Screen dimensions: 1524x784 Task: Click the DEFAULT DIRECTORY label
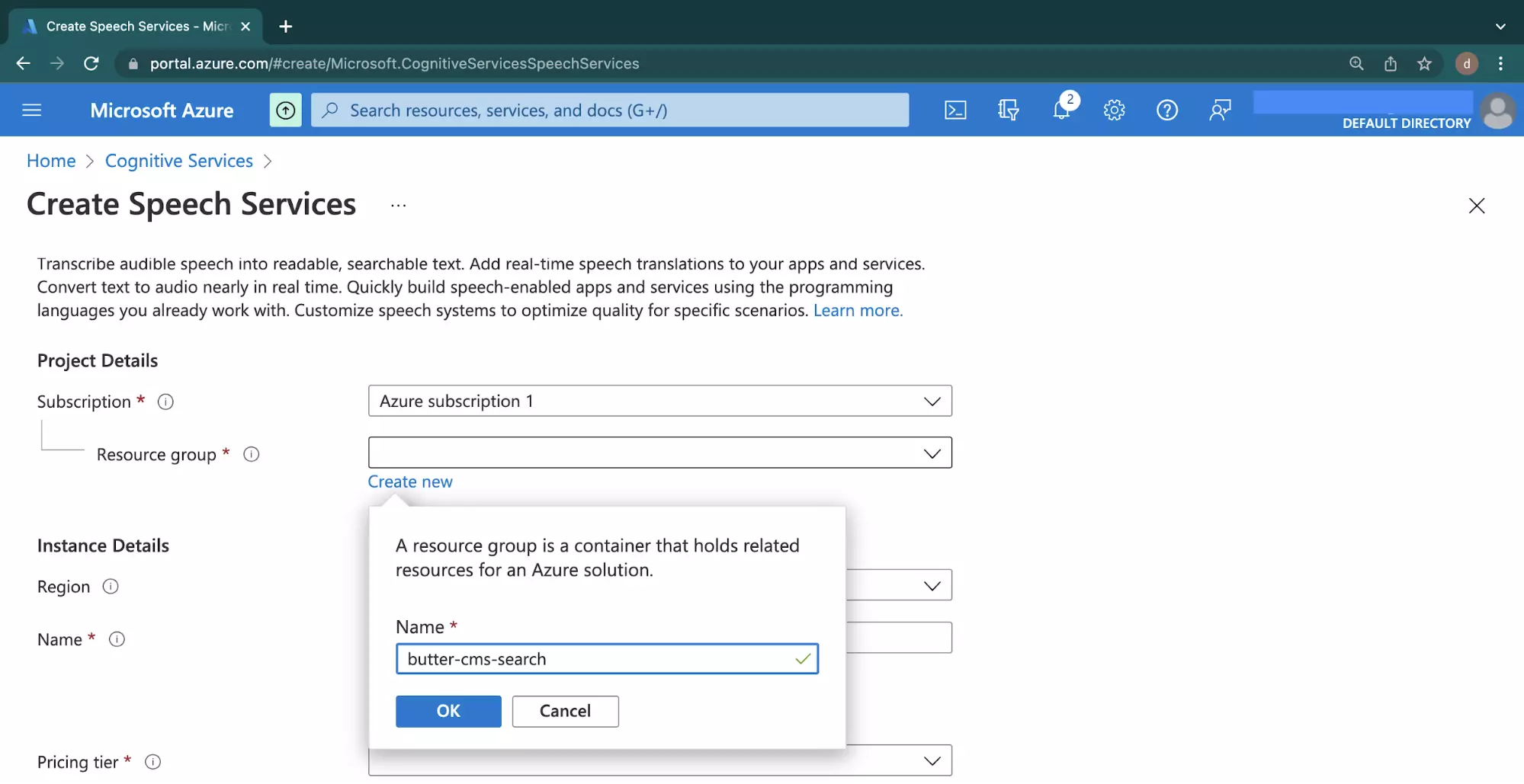(1407, 123)
